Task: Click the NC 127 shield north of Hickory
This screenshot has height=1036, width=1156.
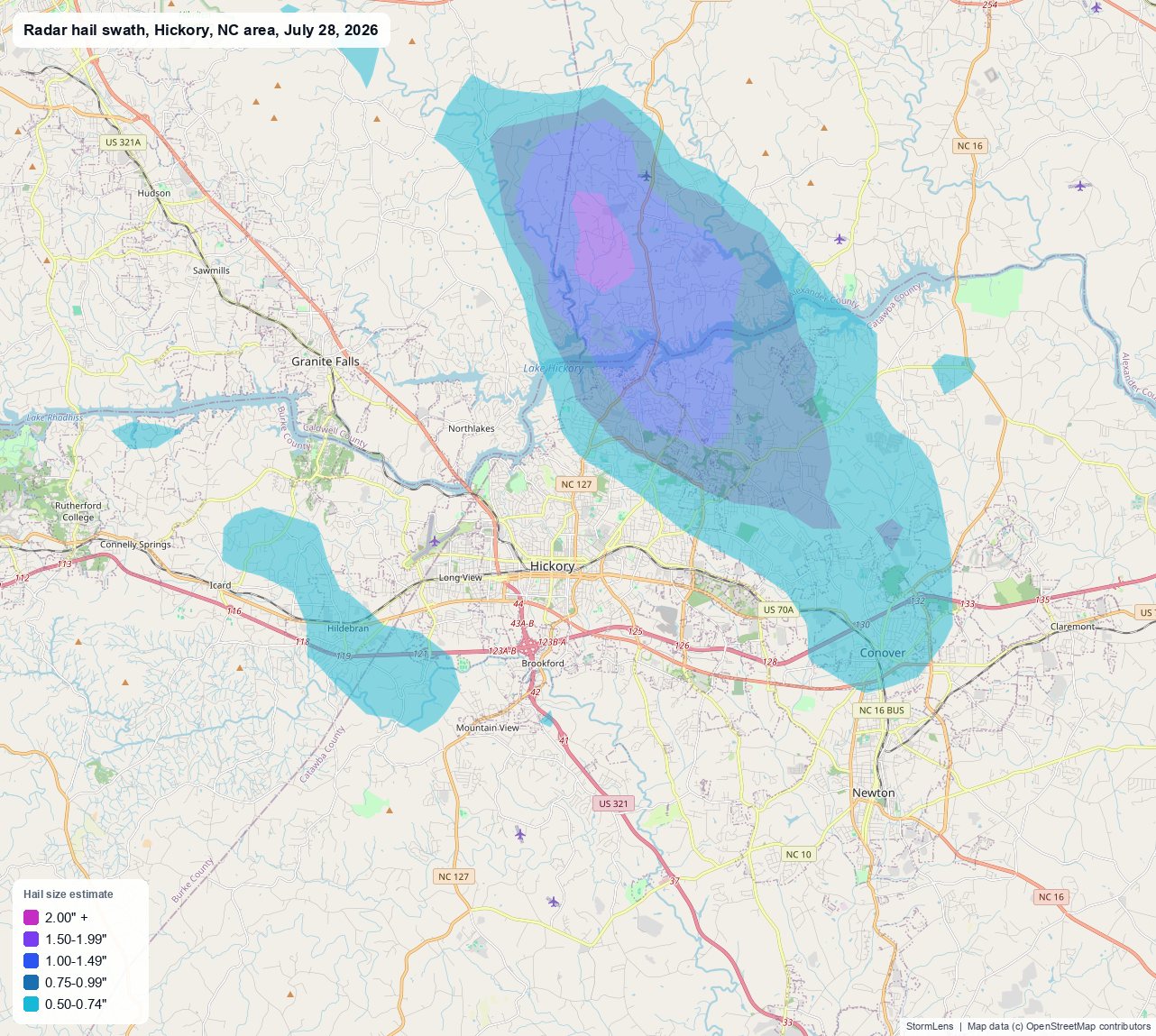Action: [577, 484]
